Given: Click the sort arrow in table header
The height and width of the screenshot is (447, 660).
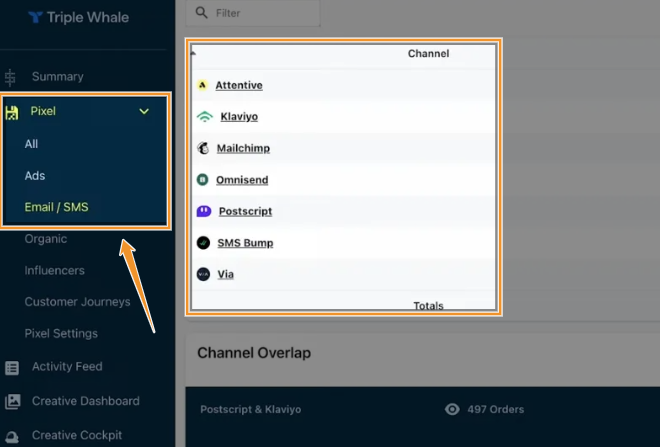Looking at the screenshot, I should pyautogui.click(x=194, y=52).
